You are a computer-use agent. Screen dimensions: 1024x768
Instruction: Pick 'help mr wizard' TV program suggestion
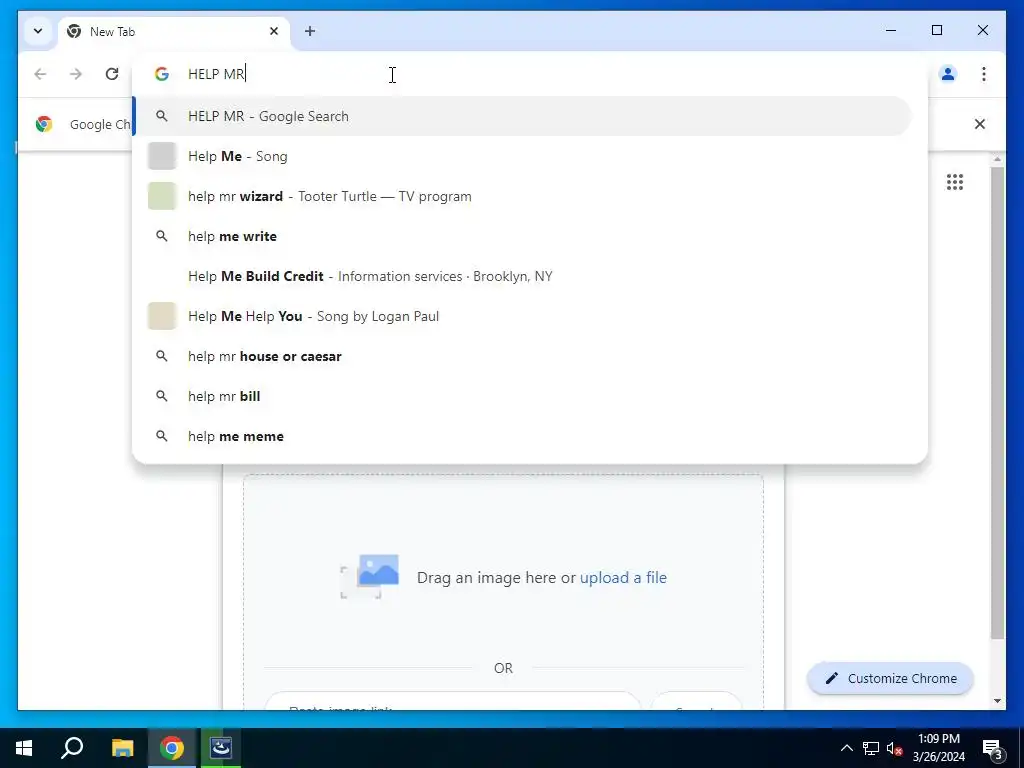click(x=522, y=196)
